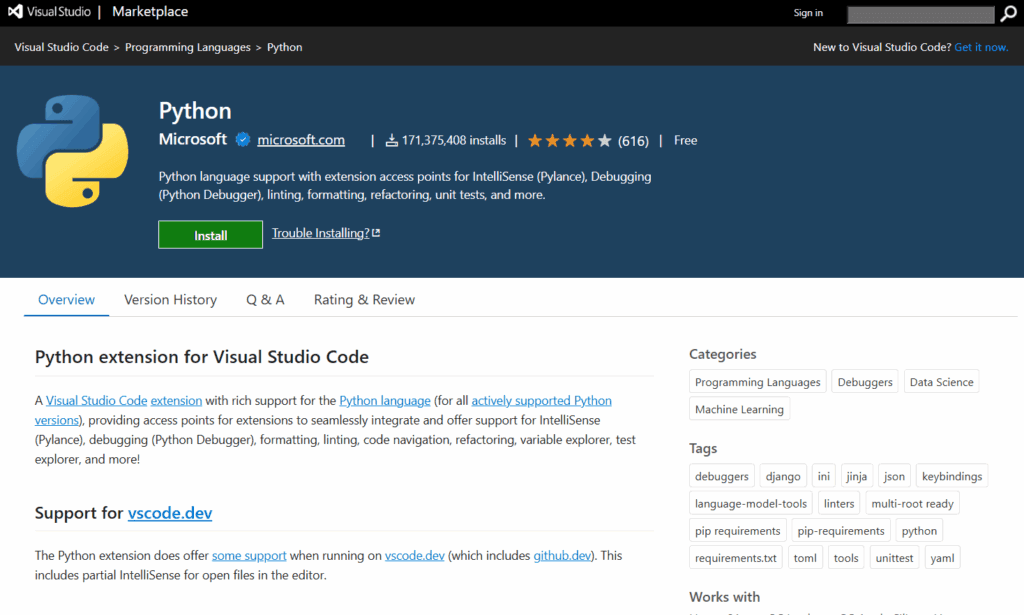Image resolution: width=1024 pixels, height=615 pixels.
Task: Open the Marketplace home link
Action: pos(150,12)
